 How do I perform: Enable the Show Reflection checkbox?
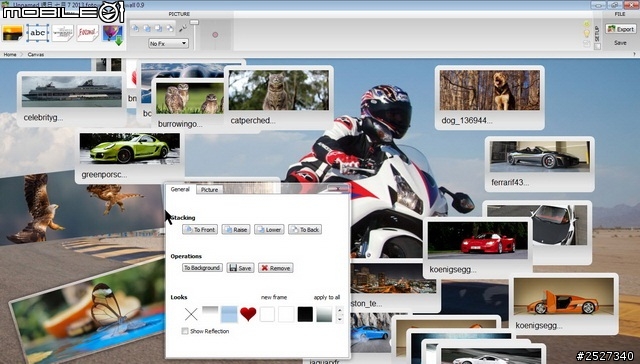pos(185,331)
